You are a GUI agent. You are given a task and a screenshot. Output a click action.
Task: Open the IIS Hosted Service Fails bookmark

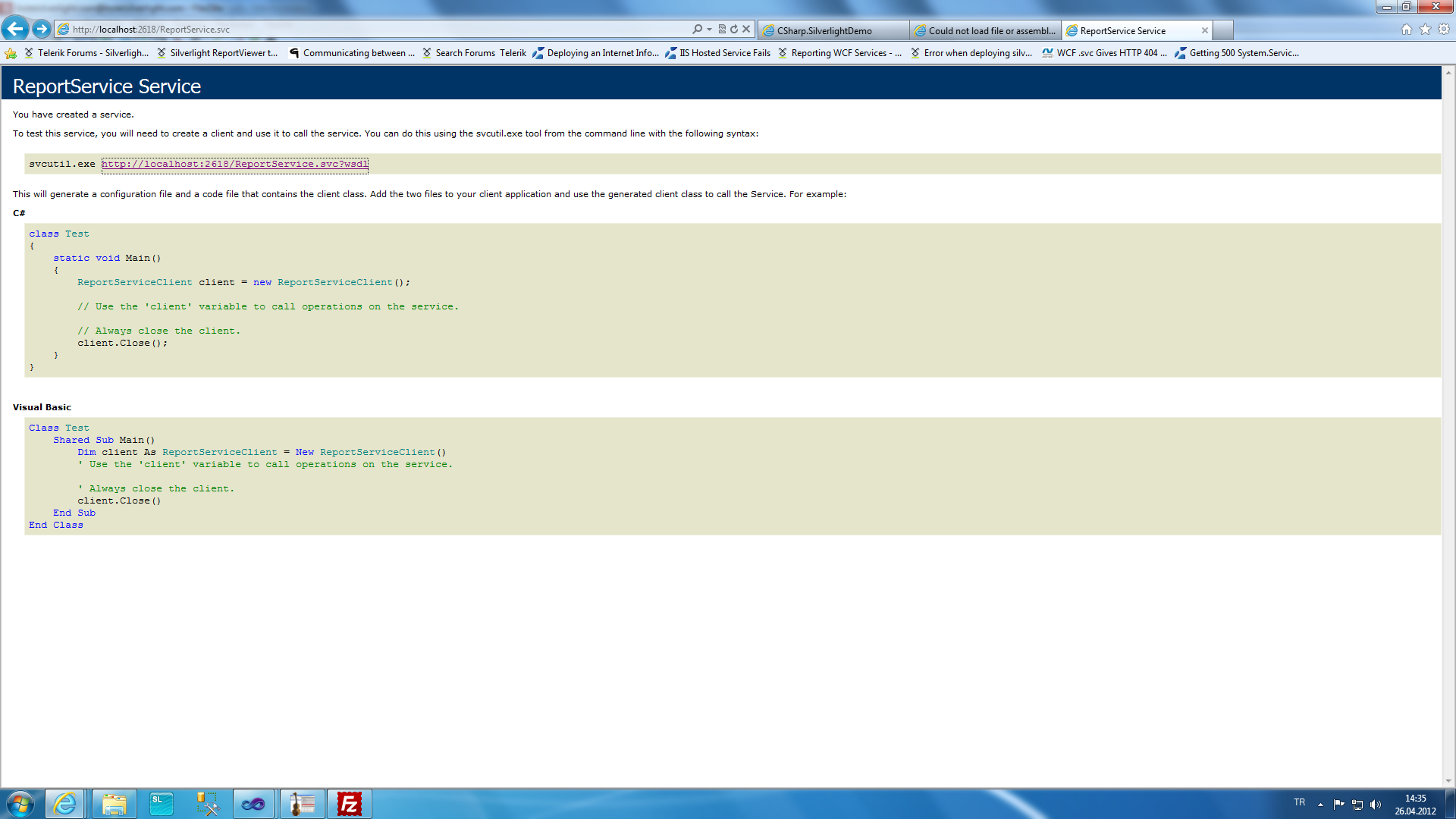coord(724,53)
